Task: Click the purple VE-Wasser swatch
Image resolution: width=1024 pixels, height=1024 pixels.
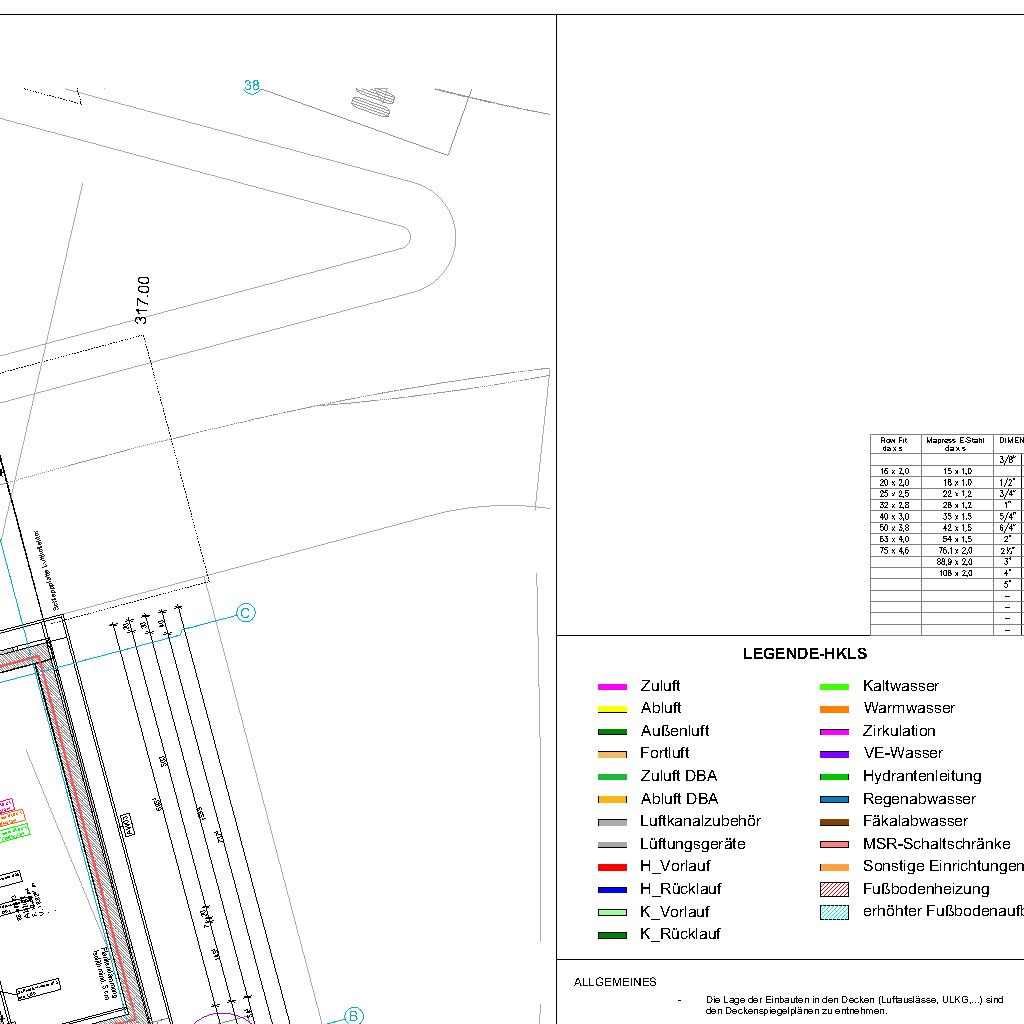Action: pyautogui.click(x=834, y=754)
